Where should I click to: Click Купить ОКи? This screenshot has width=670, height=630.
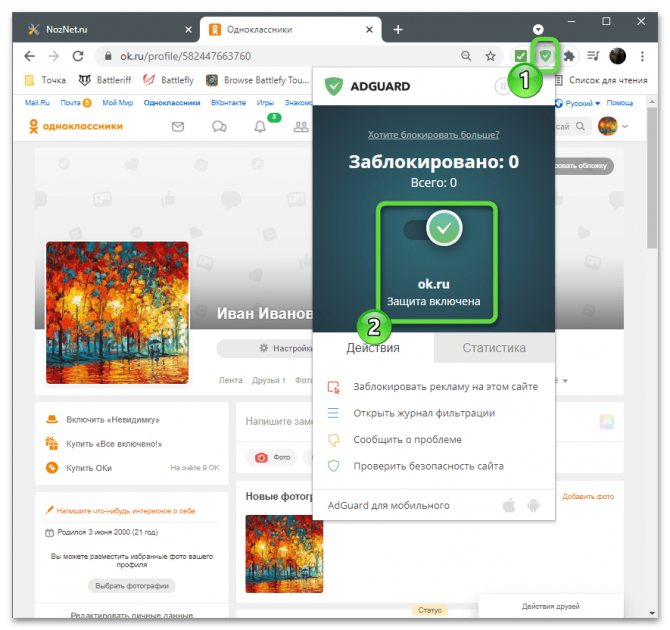[x=79, y=468]
